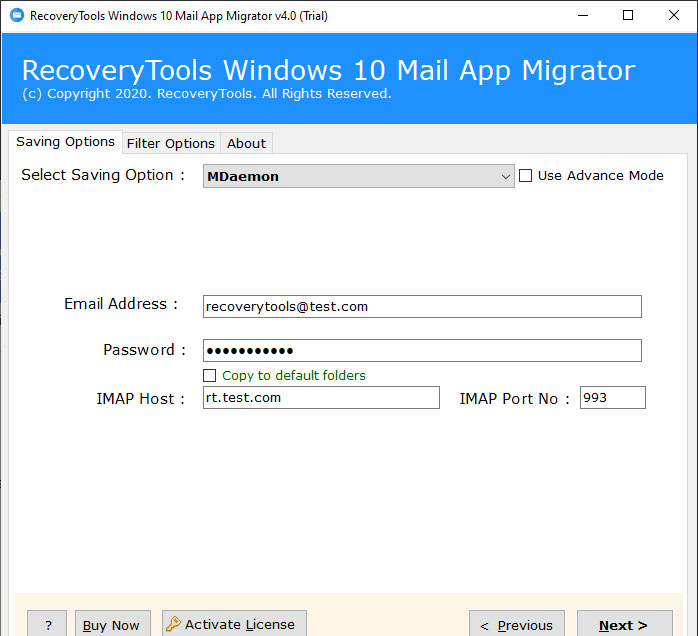Click the key icon on Activate License

[173, 624]
